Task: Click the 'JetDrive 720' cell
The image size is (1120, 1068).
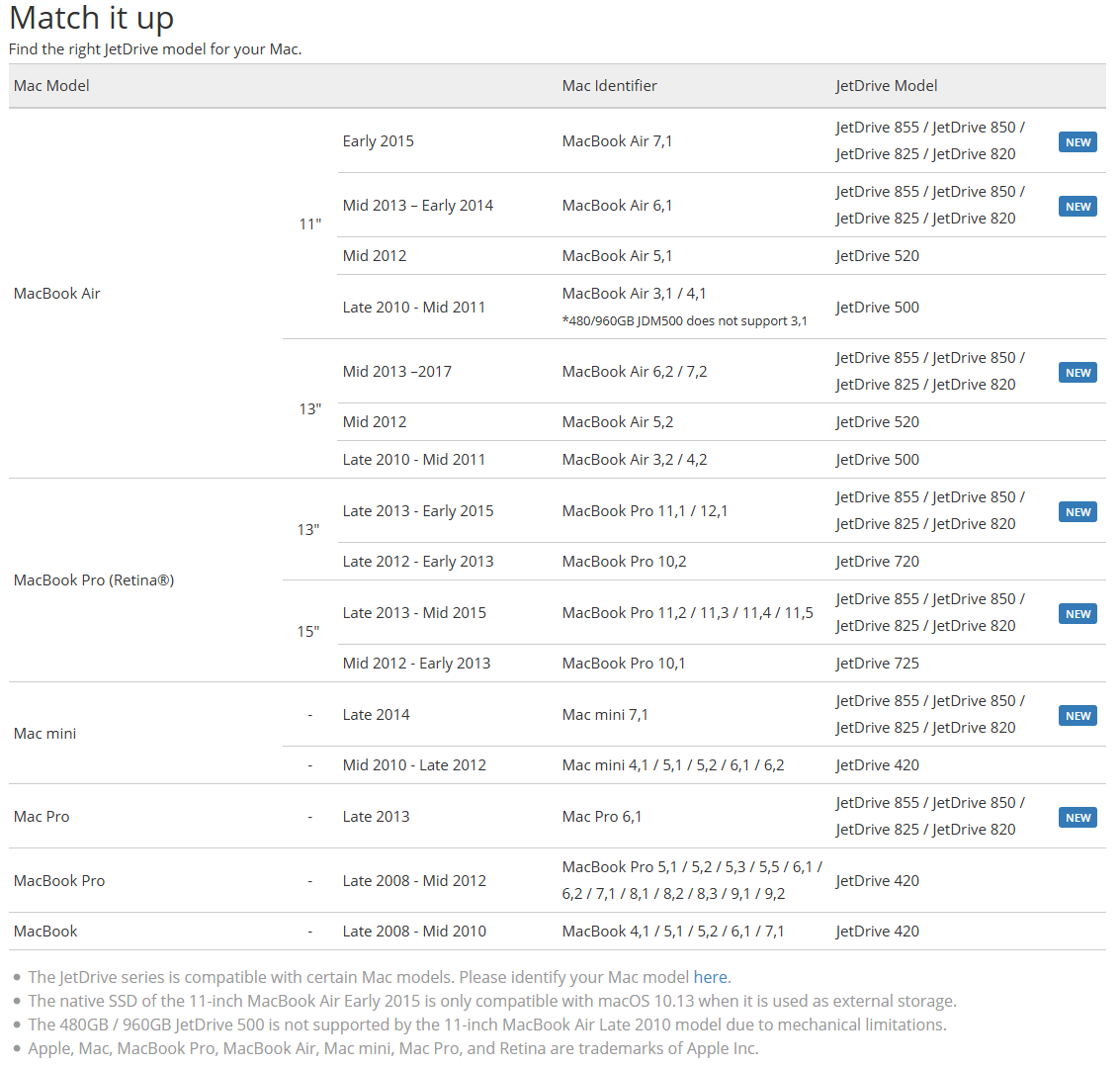Action: coord(878,562)
